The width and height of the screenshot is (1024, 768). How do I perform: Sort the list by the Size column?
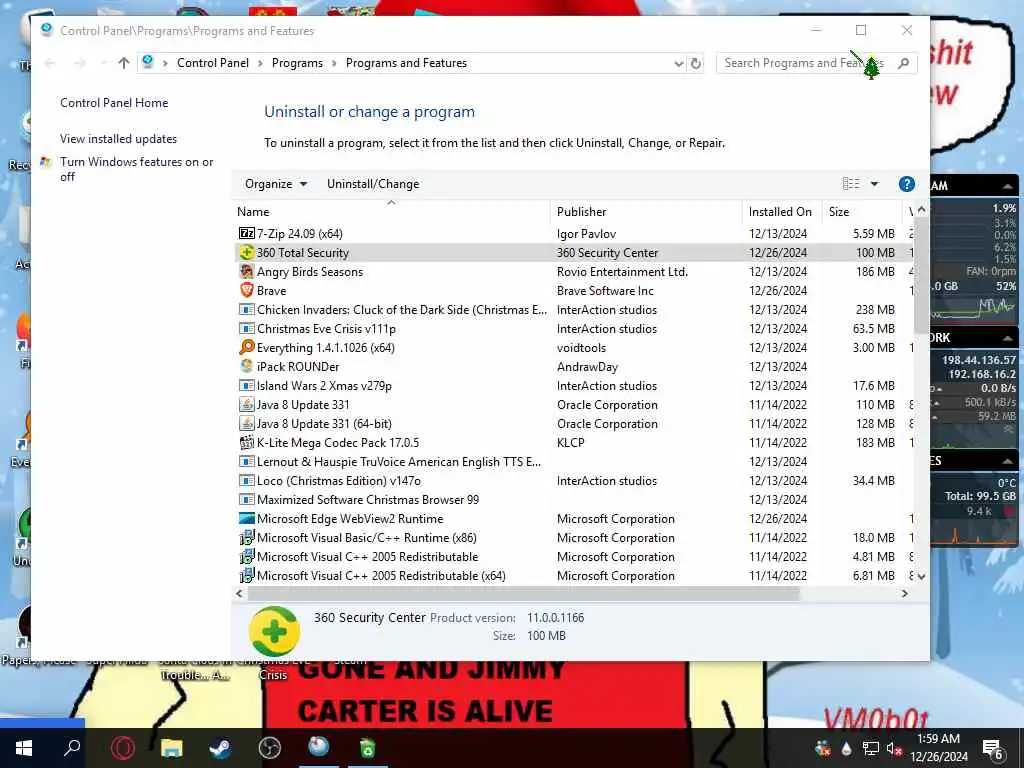pos(861,212)
